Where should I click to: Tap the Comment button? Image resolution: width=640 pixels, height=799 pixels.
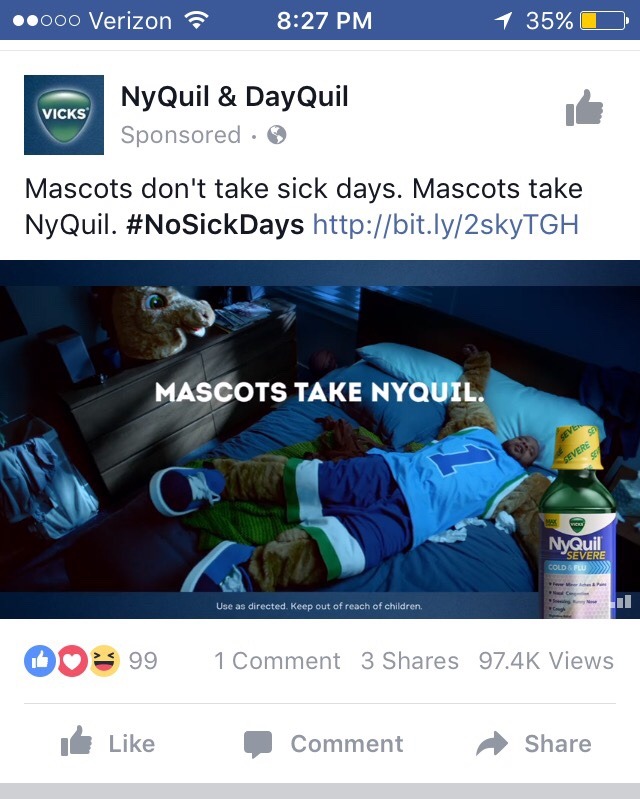324,744
